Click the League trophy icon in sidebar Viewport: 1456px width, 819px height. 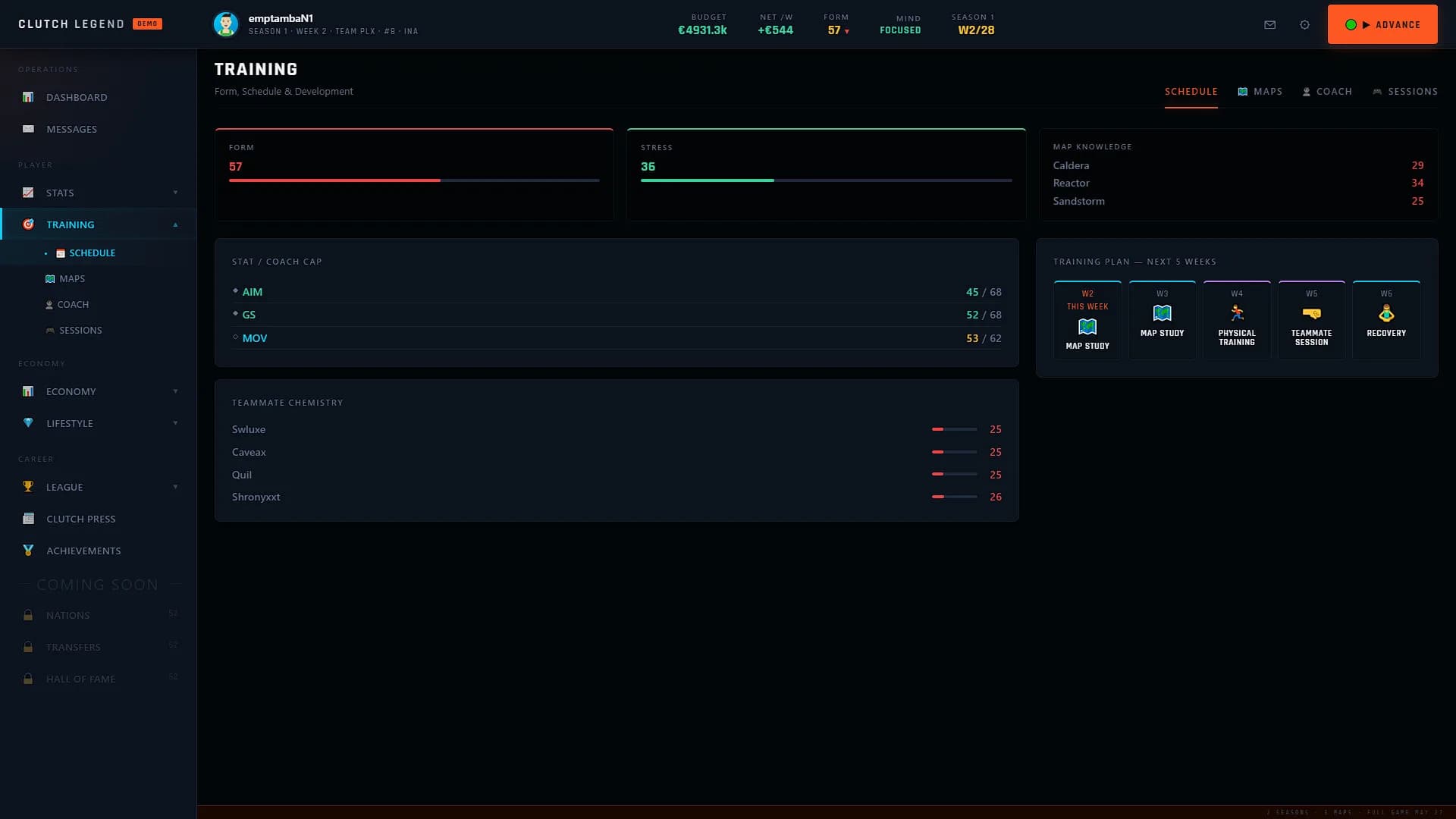[28, 487]
